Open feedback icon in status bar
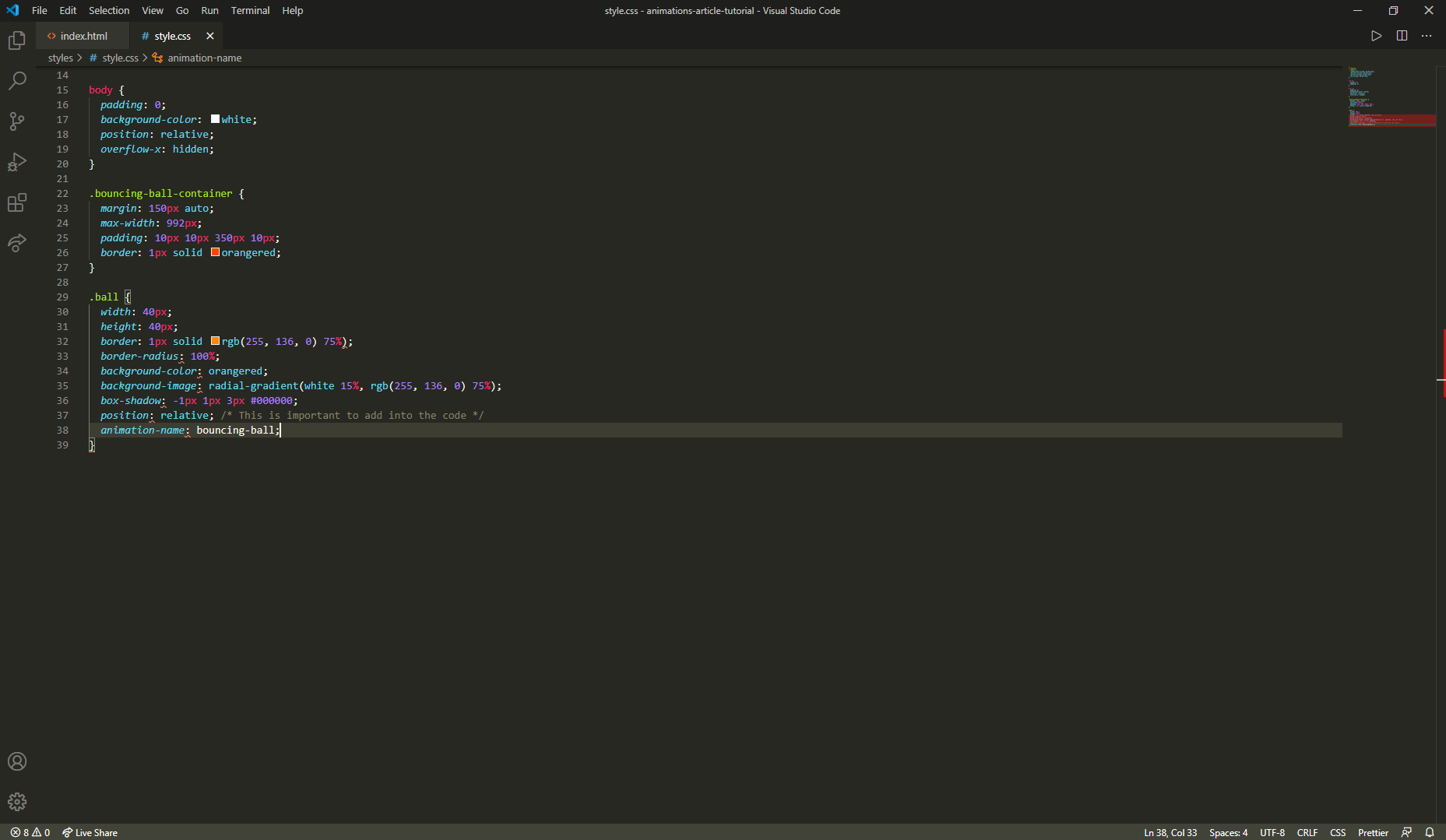The height and width of the screenshot is (840, 1446). click(1406, 832)
